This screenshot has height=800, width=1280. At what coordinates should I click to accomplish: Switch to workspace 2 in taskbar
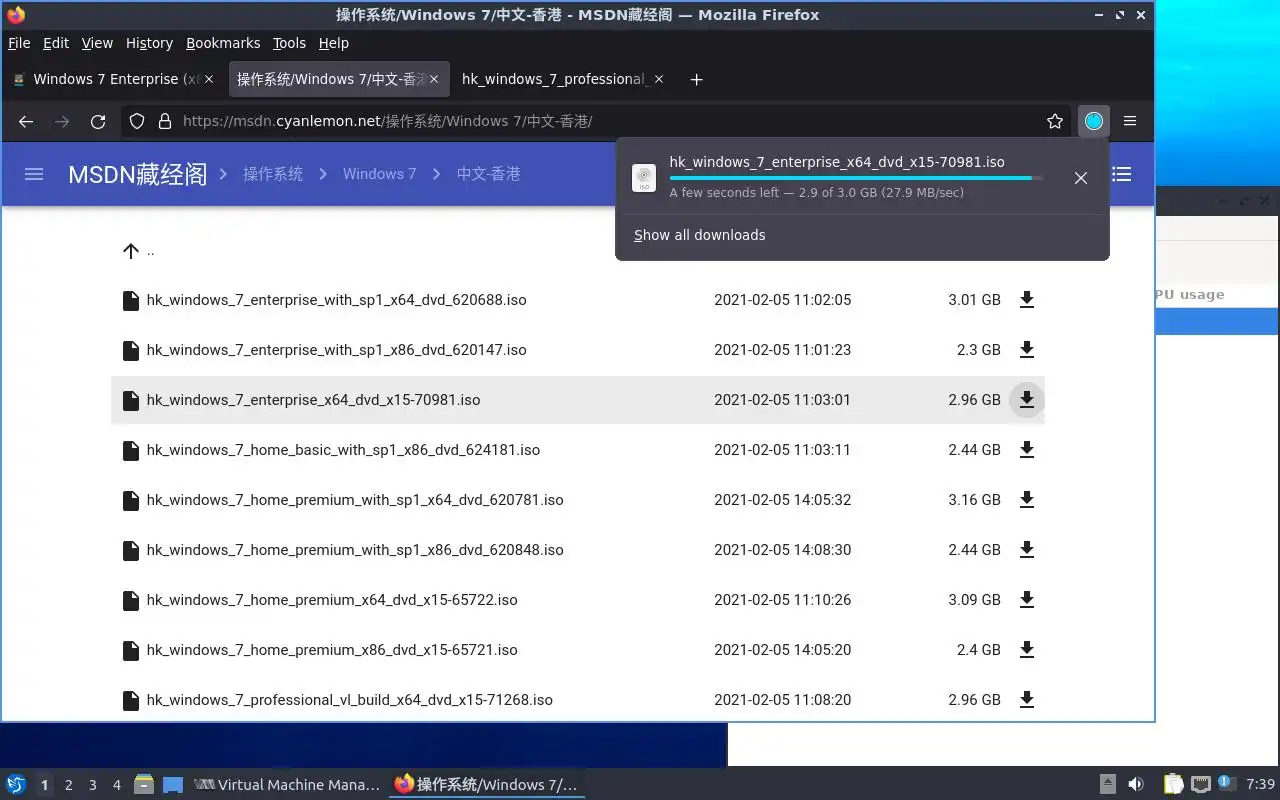point(68,785)
